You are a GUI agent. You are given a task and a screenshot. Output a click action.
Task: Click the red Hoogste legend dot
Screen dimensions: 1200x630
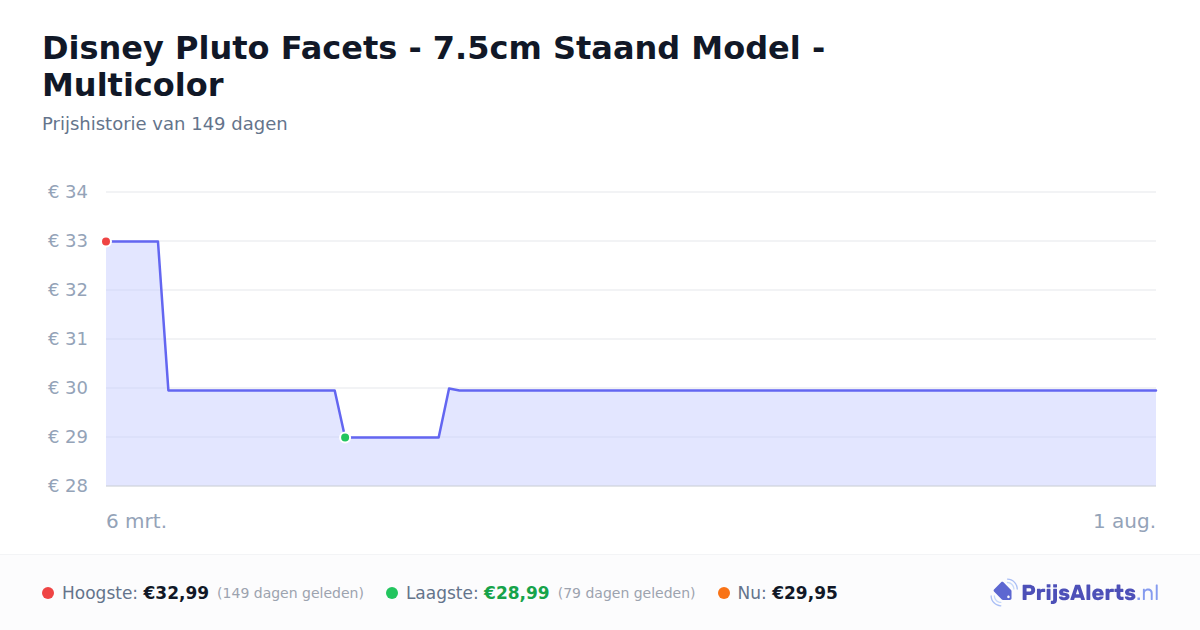[x=48, y=593]
